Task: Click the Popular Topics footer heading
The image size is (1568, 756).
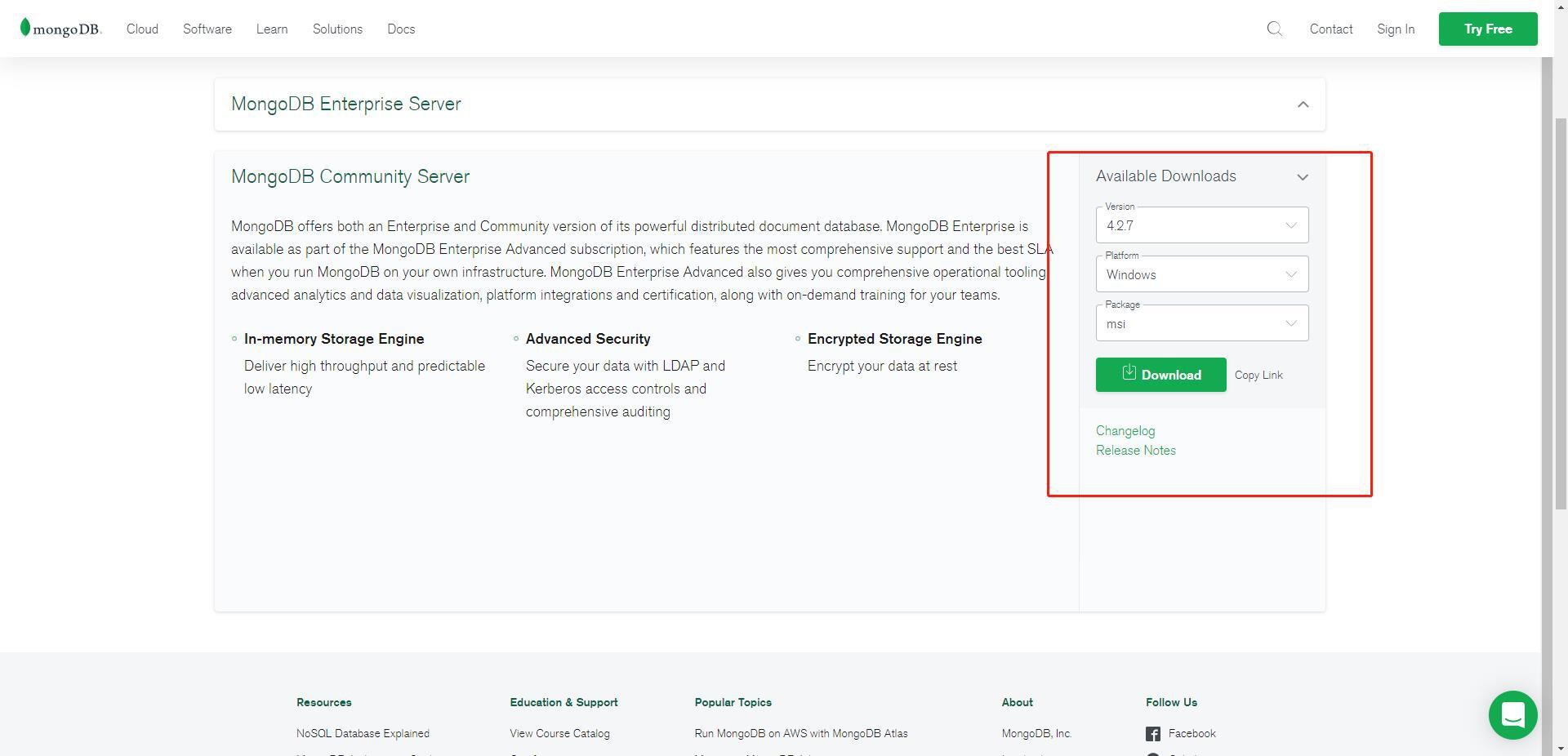Action: coord(733,702)
